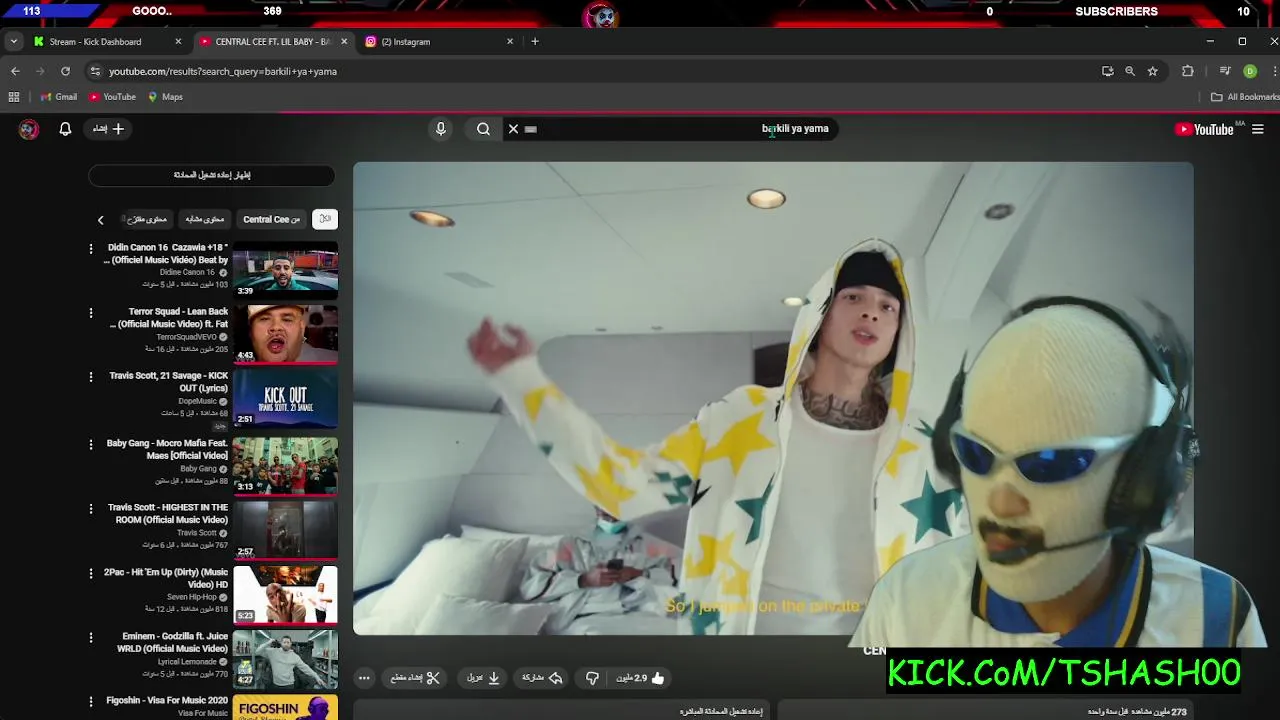The image size is (1280, 720).
Task: Click the YouTube create (+) button
Action: [109, 129]
